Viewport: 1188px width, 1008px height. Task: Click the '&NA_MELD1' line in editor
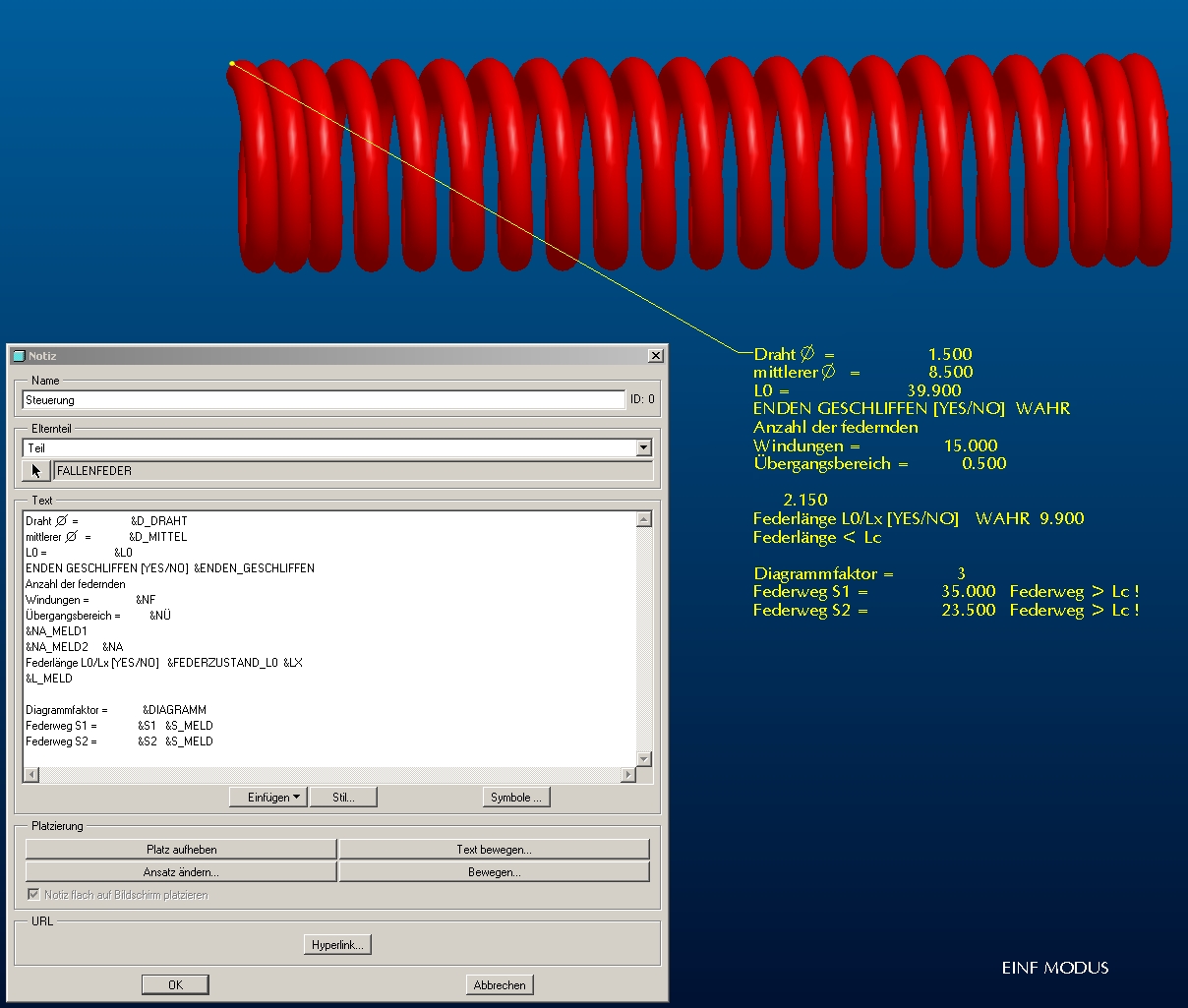click(x=56, y=631)
